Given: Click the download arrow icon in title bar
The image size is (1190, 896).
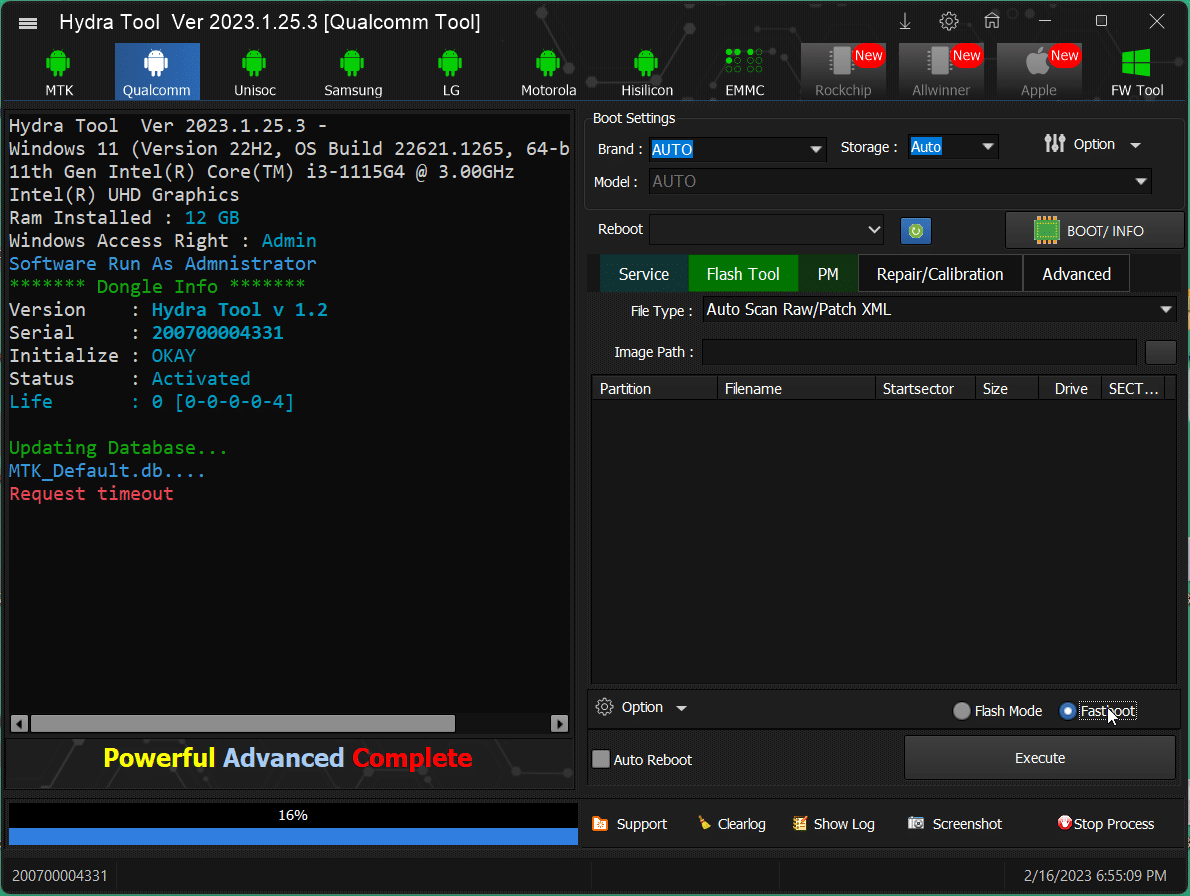Looking at the screenshot, I should (x=905, y=22).
